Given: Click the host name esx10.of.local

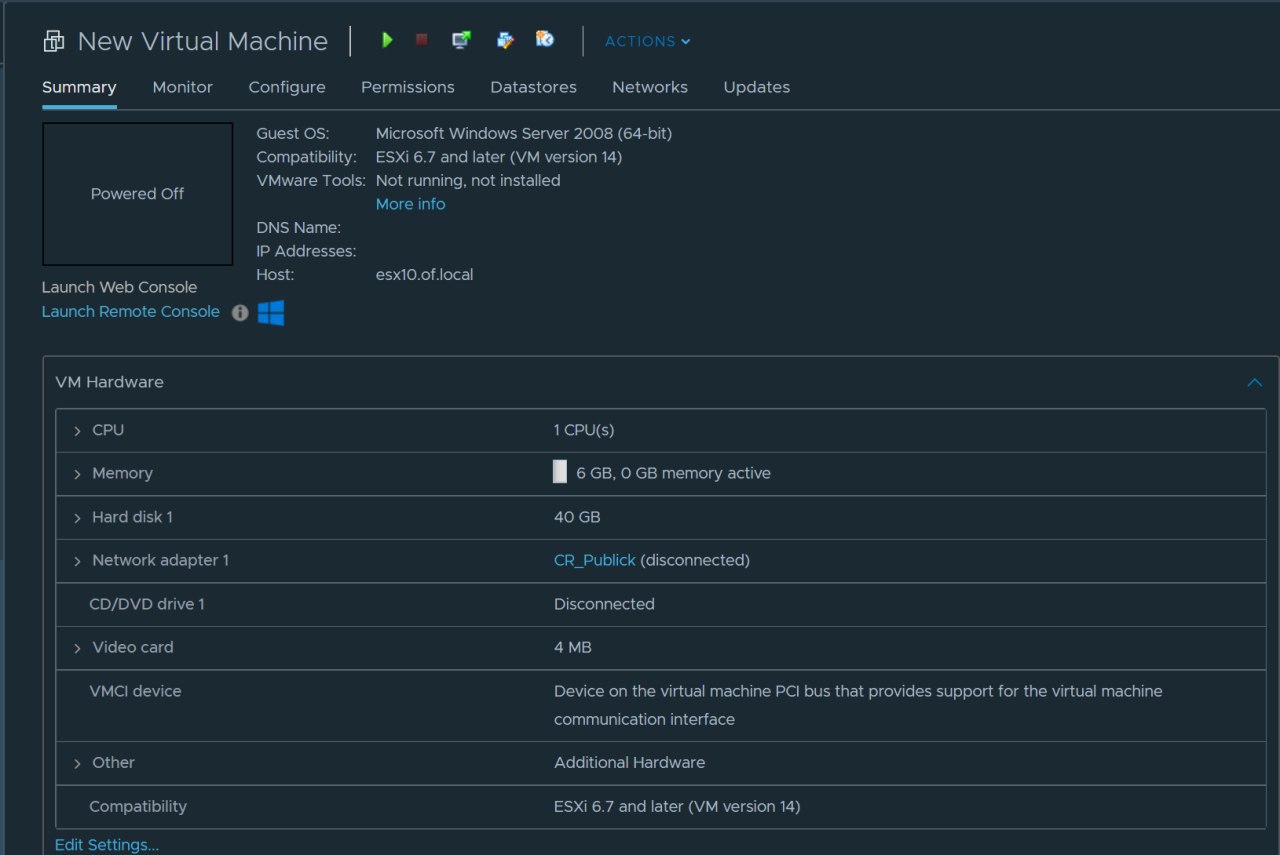Looking at the screenshot, I should (425, 274).
